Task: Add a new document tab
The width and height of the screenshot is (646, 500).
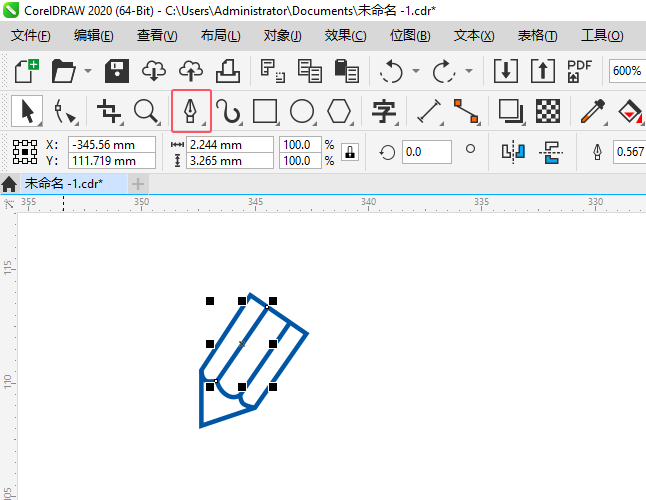Action: click(x=138, y=184)
